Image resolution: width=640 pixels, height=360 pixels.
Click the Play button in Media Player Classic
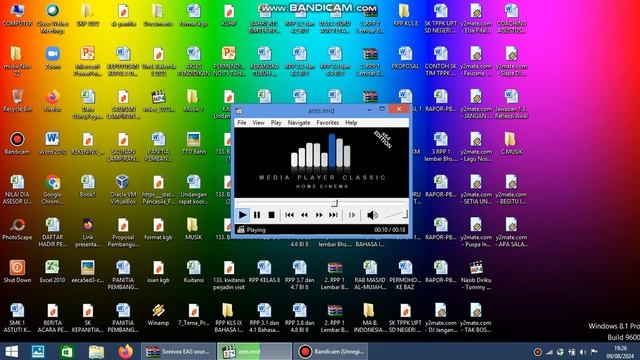coord(242,215)
